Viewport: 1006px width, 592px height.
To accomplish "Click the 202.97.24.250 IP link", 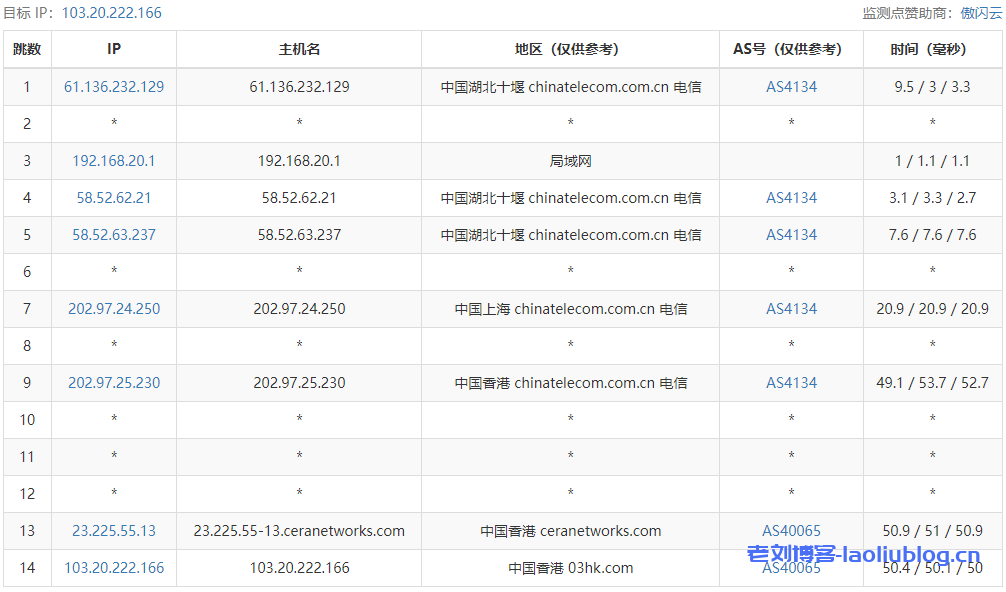I will (114, 309).
